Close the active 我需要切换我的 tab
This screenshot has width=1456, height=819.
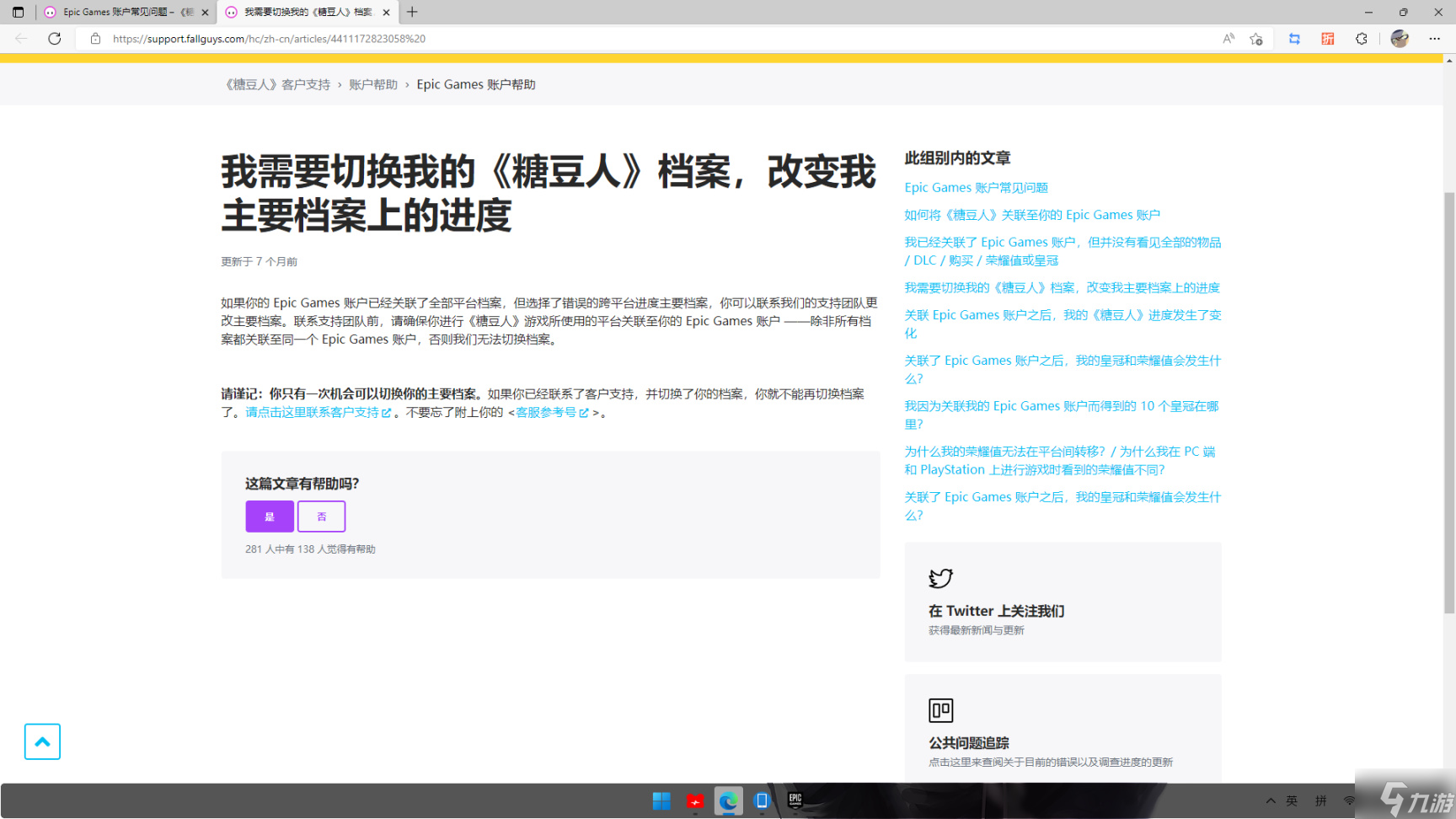pyautogui.click(x=386, y=13)
